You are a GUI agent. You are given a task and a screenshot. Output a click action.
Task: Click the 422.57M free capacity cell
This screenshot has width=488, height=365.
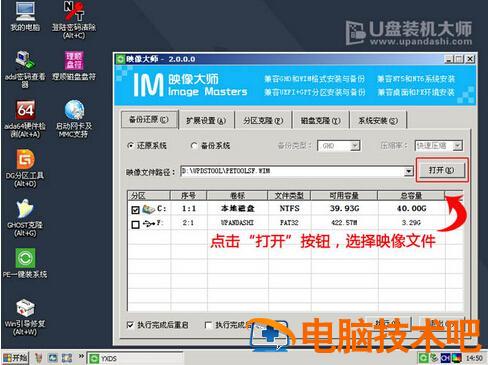click(344, 223)
